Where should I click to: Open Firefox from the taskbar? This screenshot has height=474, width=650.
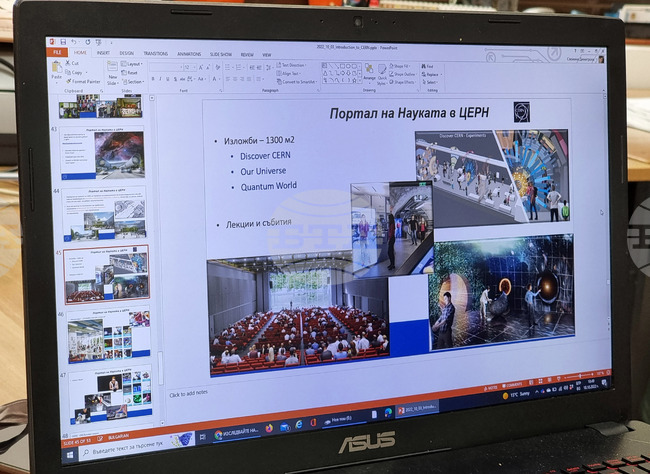point(269,428)
